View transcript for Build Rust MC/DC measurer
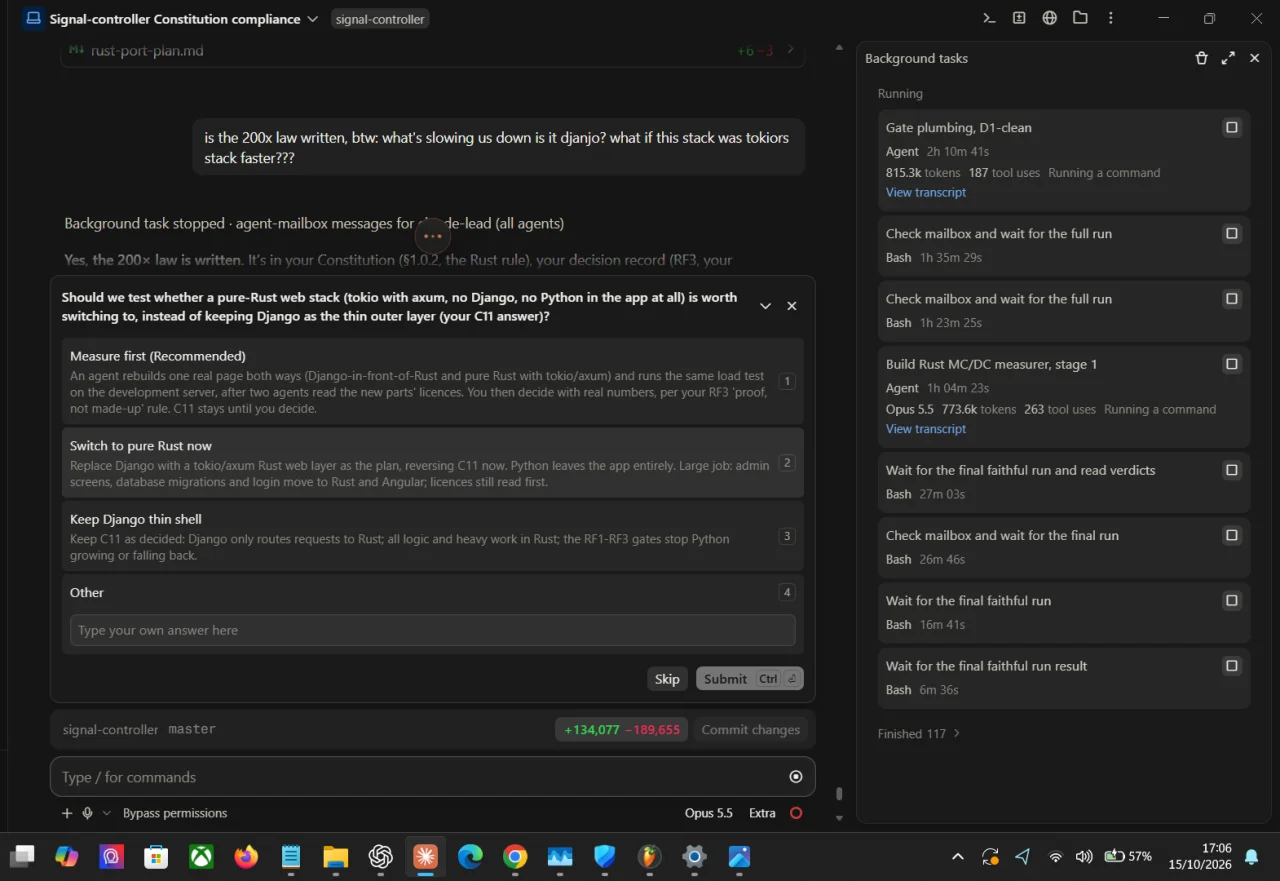Screen dimensions: 1280x881 (x=926, y=429)
